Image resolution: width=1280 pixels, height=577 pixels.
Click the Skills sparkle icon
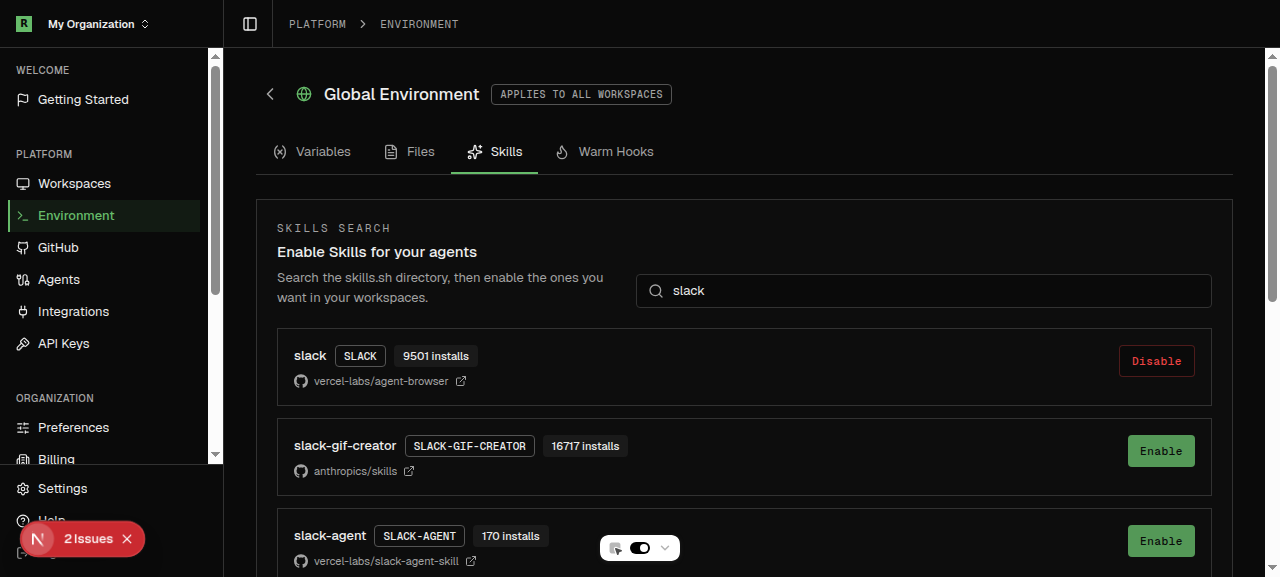coord(475,152)
